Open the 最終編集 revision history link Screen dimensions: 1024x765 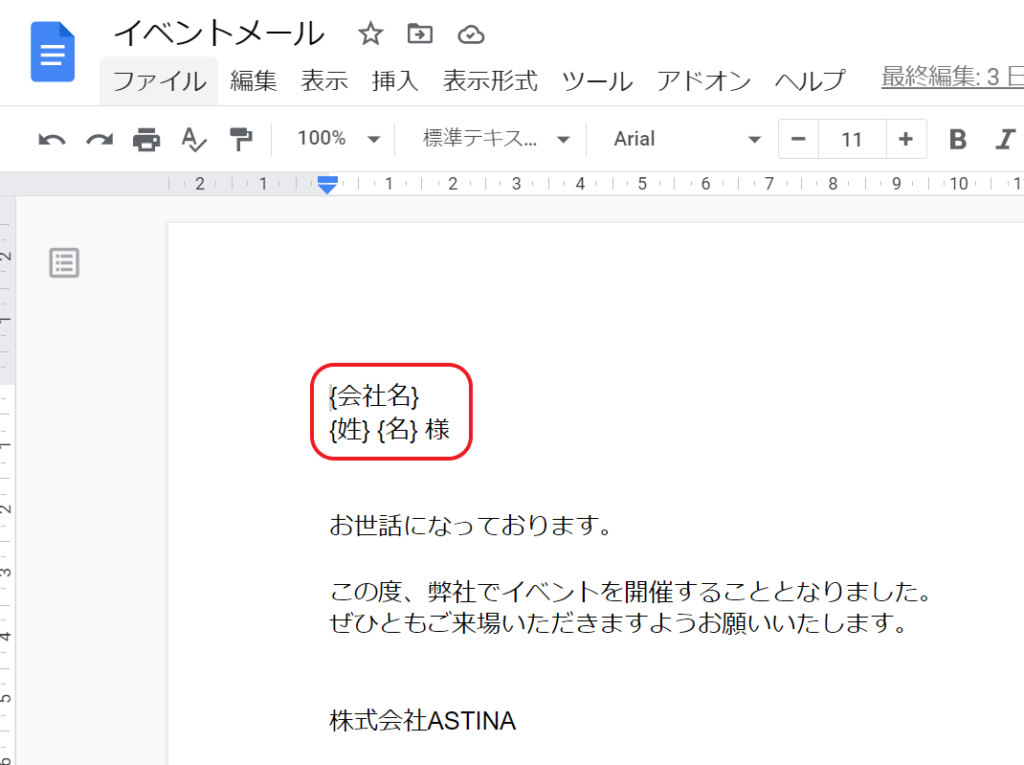point(952,77)
